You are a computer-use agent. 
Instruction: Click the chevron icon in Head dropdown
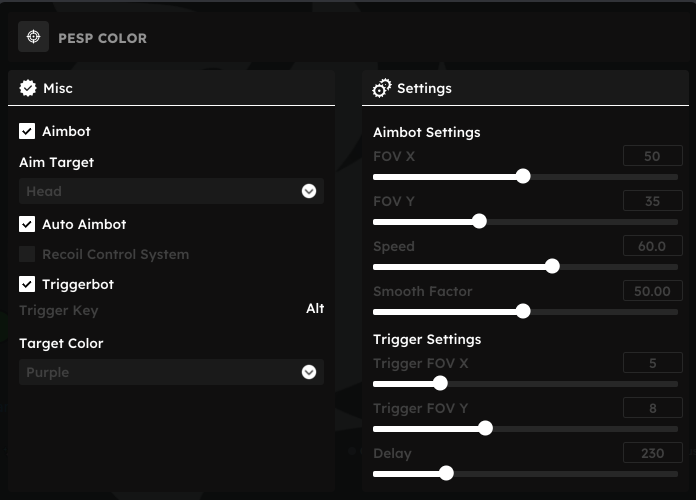click(309, 191)
